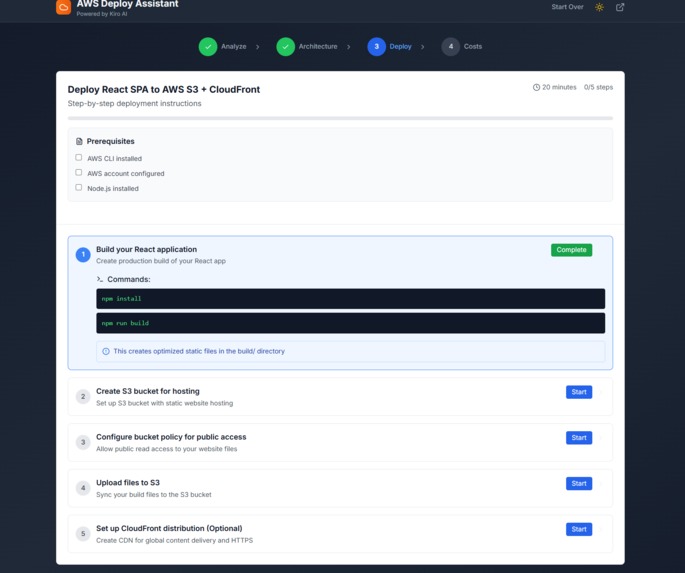The width and height of the screenshot is (685, 573).
Task: Click the Prerequisites heading text
Action: pos(111,142)
